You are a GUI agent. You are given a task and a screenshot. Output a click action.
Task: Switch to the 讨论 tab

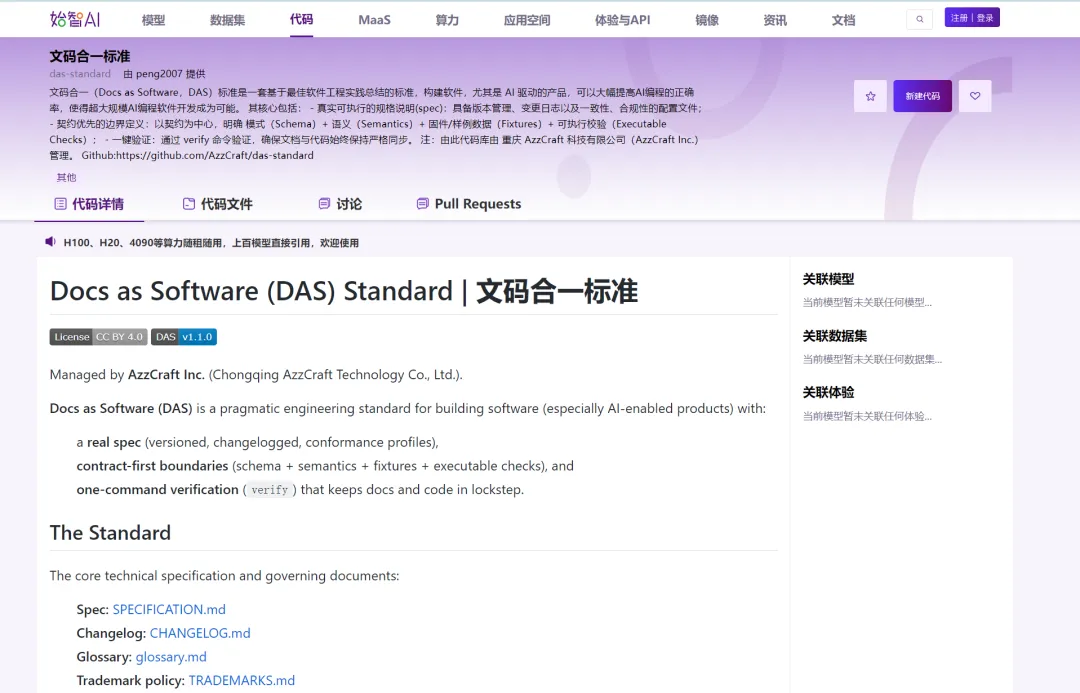[x=340, y=204]
